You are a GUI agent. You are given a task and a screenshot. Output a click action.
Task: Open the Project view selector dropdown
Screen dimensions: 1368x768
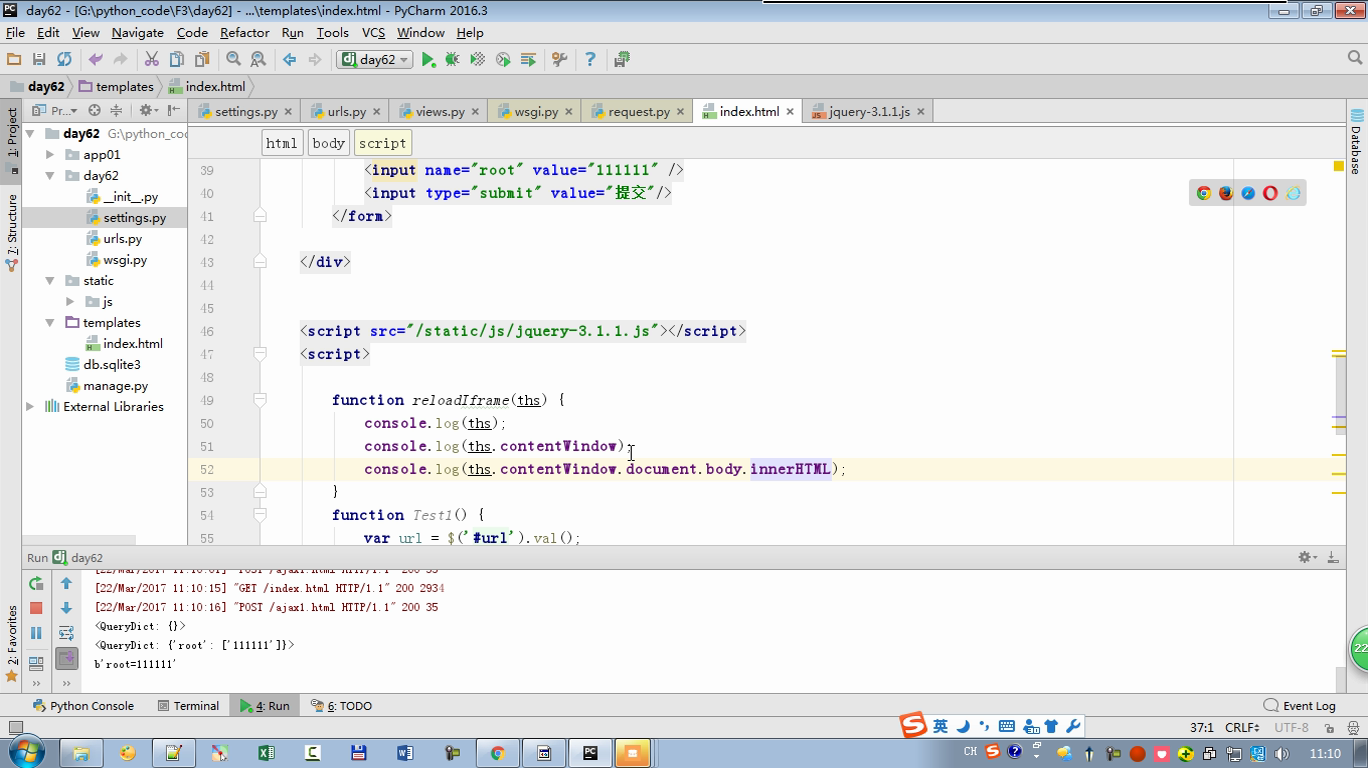click(x=55, y=111)
